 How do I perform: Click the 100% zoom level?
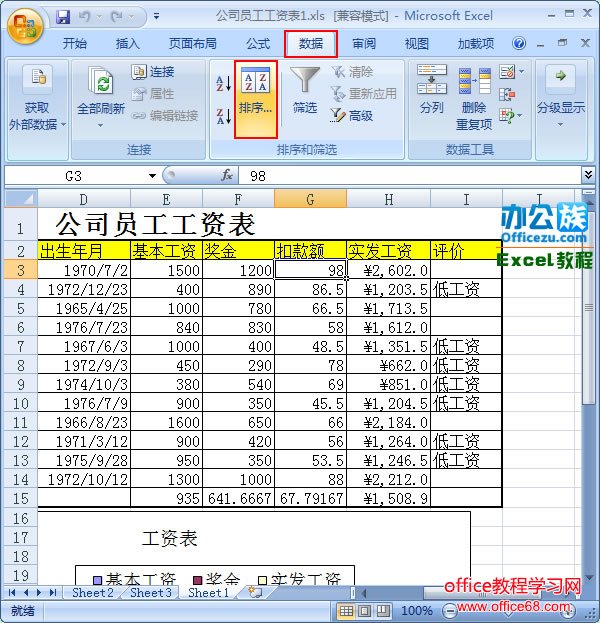(416, 611)
